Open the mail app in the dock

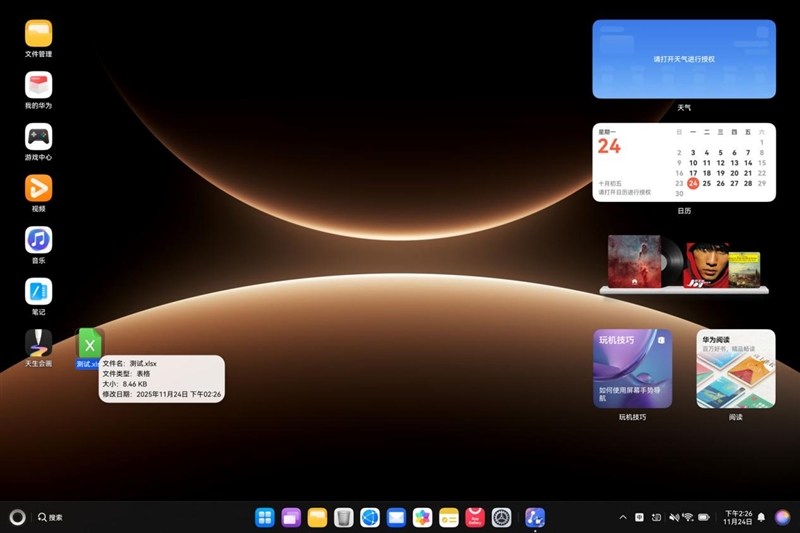point(396,517)
